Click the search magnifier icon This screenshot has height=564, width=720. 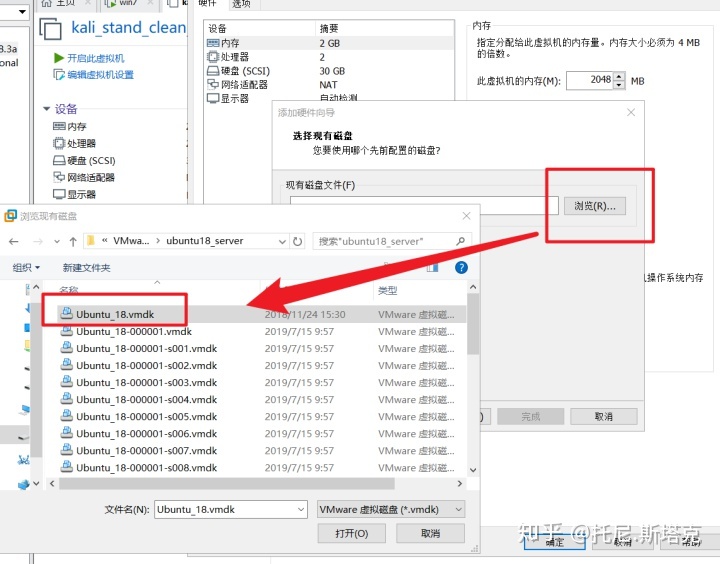point(461,241)
